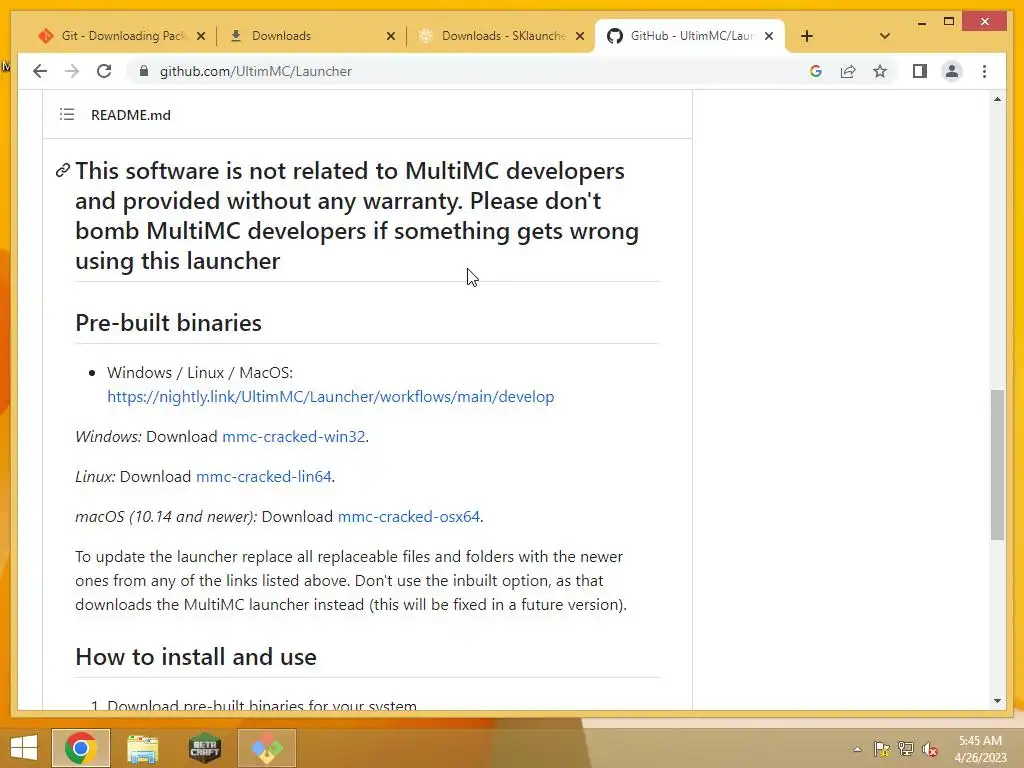The image size is (1024, 768).
Task: Open the Betacraft launcher taskbar icon
Action: pyautogui.click(x=204, y=748)
